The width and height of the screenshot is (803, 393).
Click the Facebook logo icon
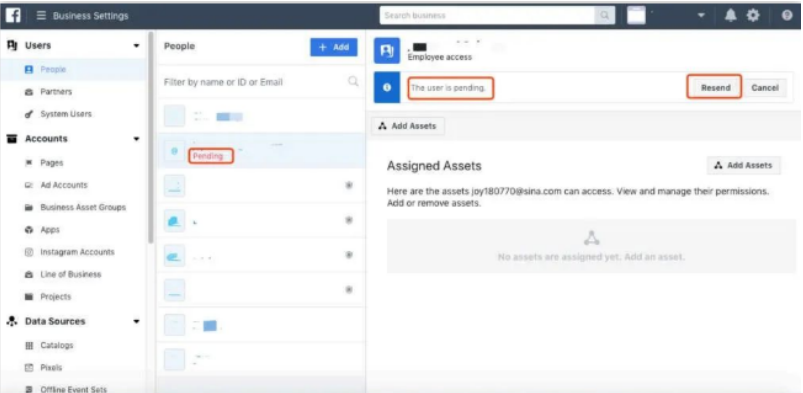click(x=13, y=15)
